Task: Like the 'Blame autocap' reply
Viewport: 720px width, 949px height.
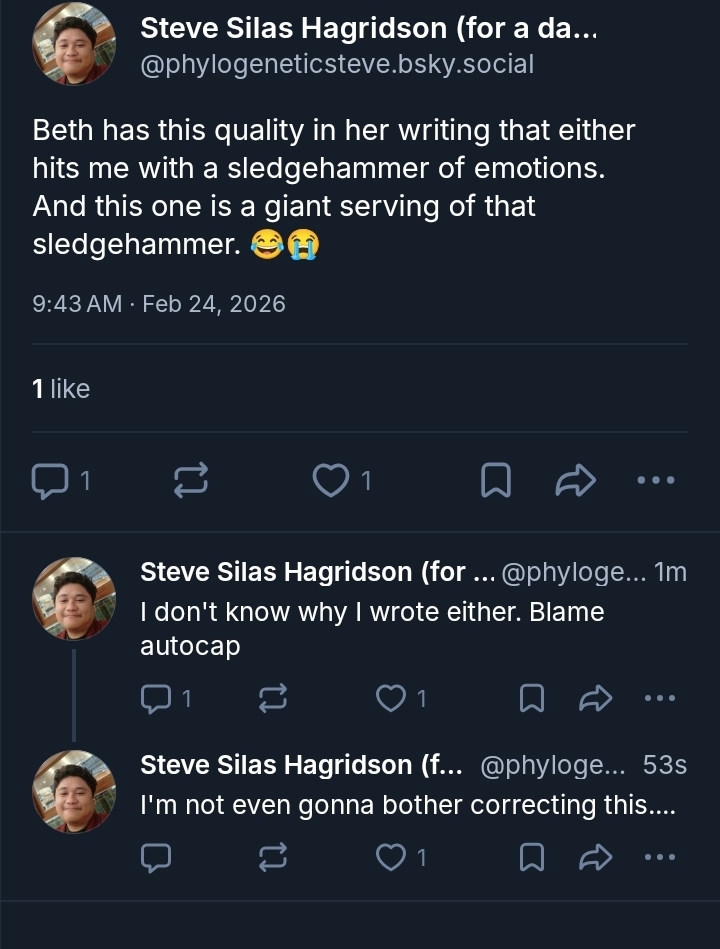Action: (390, 699)
